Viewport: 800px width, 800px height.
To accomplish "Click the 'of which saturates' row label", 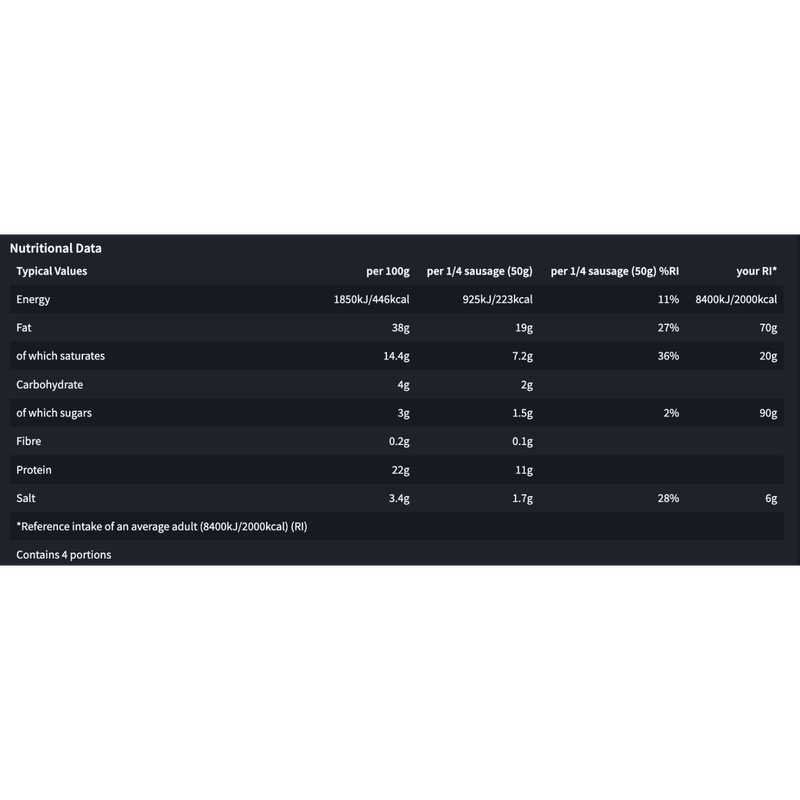I will (60, 356).
